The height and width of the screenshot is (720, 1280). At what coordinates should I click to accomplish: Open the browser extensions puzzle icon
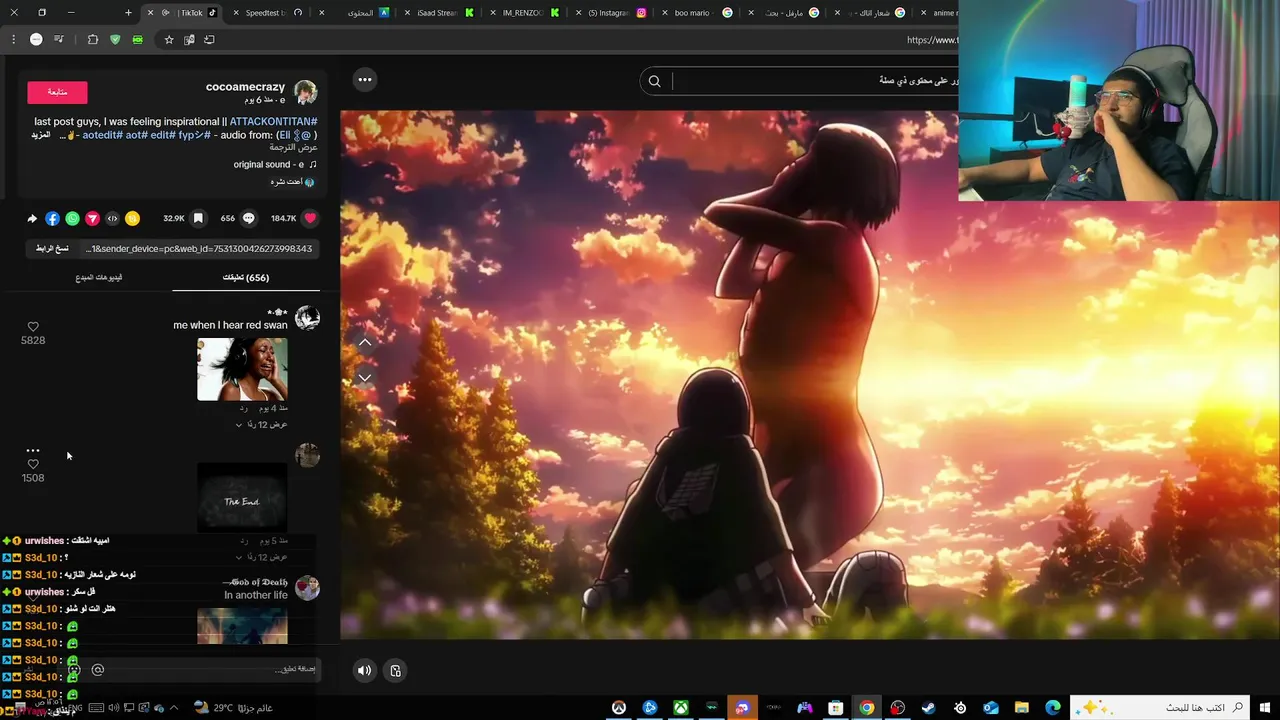(x=93, y=40)
